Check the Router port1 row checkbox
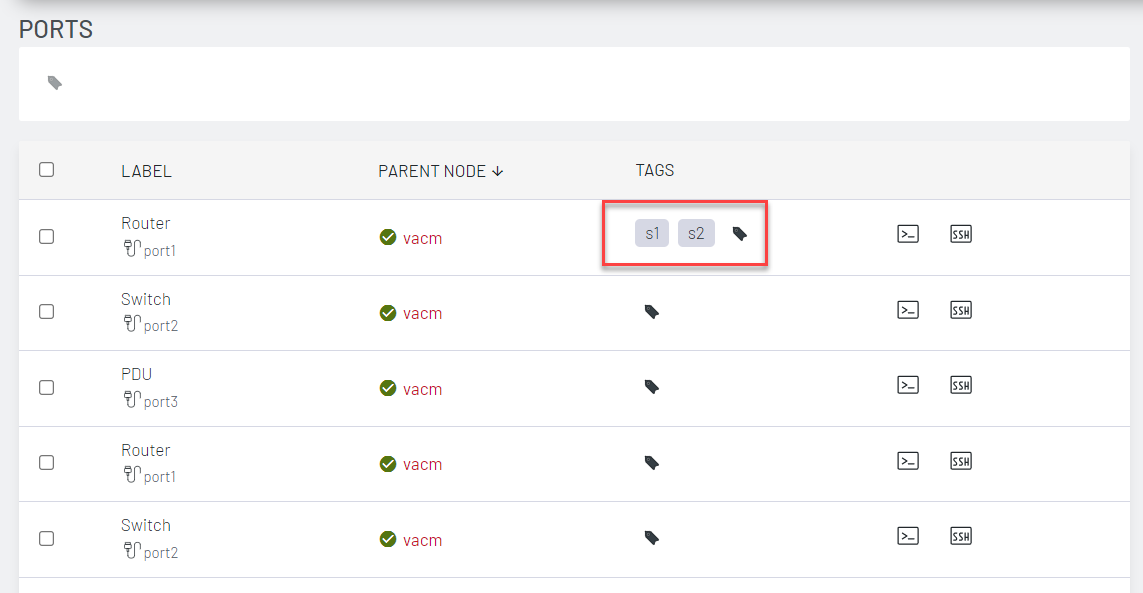Image resolution: width=1143 pixels, height=593 pixels. (x=46, y=237)
